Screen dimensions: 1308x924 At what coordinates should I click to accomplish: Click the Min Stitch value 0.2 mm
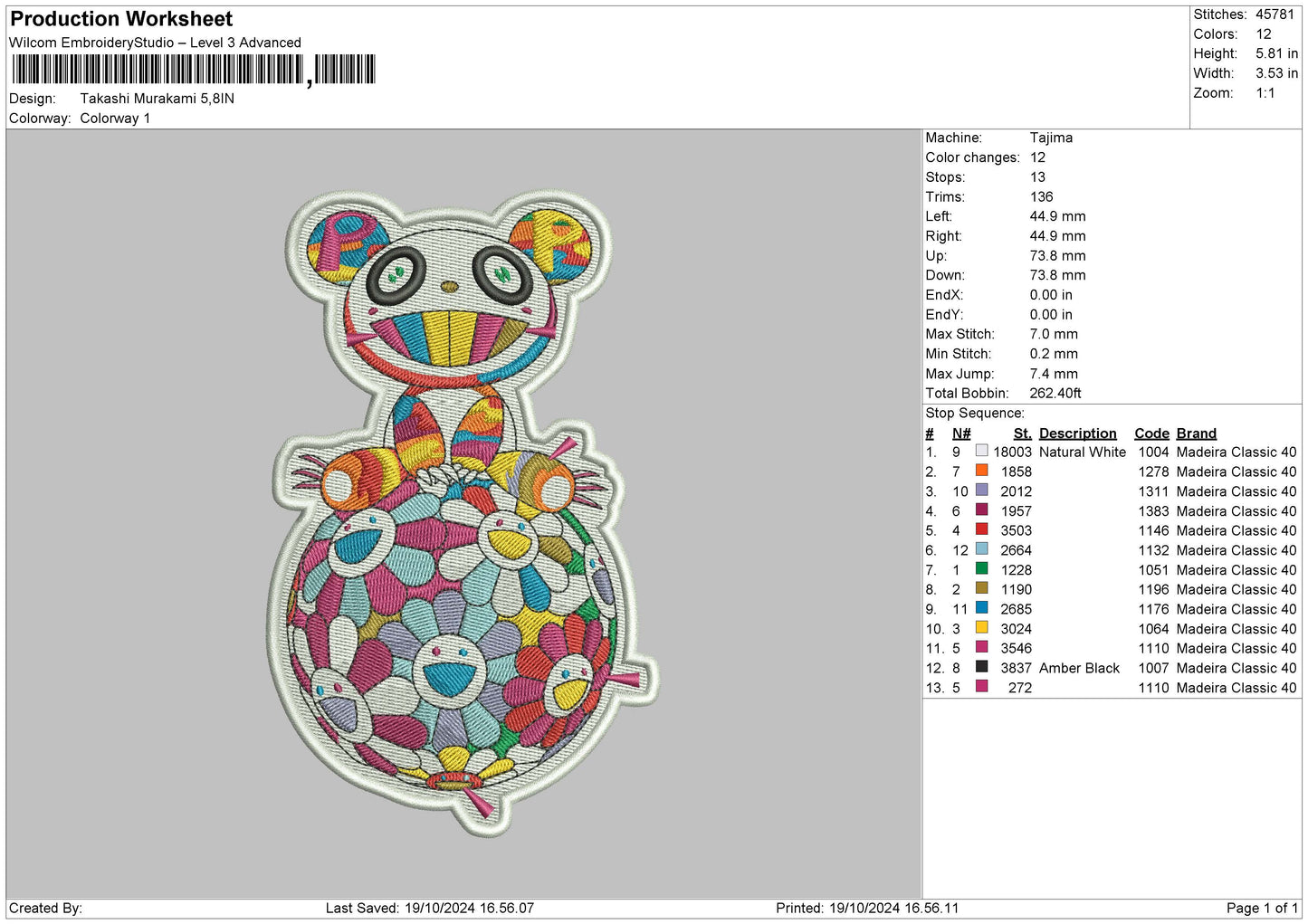1054,354
